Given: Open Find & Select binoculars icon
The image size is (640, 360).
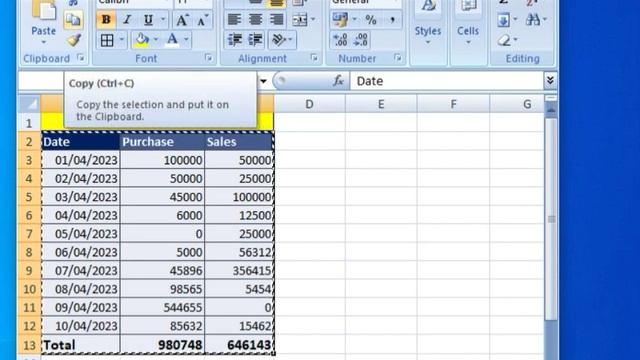Looking at the screenshot, I should coord(533,20).
